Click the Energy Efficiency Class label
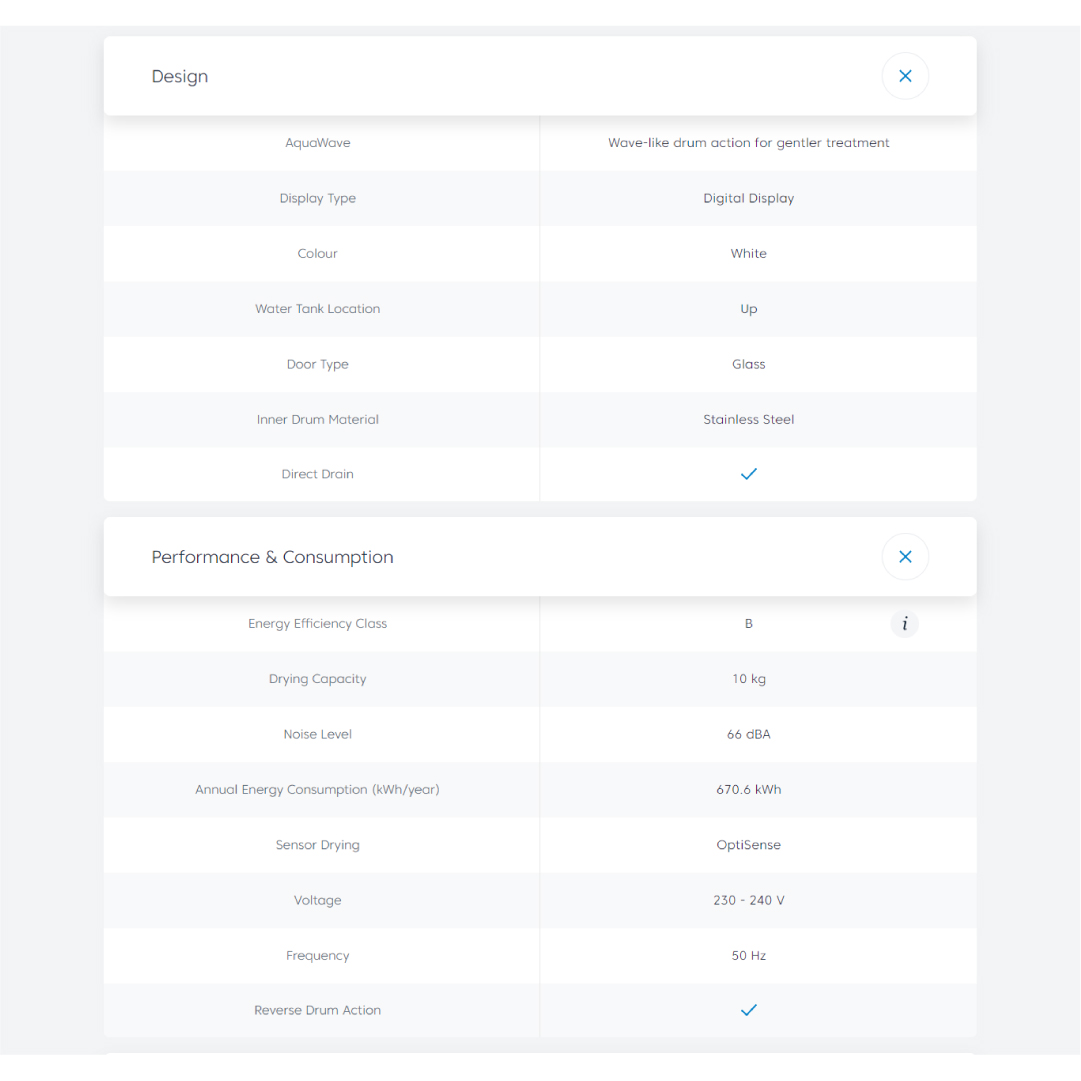This screenshot has height=1081, width=1081. [x=317, y=624]
